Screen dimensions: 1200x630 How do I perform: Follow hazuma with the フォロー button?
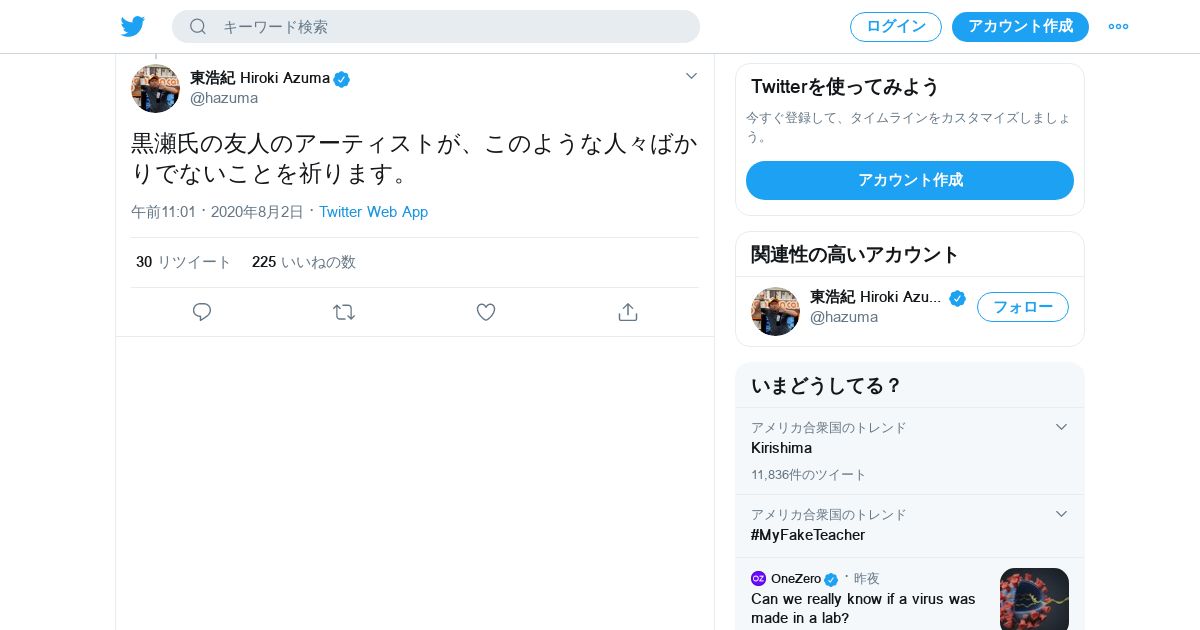point(1022,307)
